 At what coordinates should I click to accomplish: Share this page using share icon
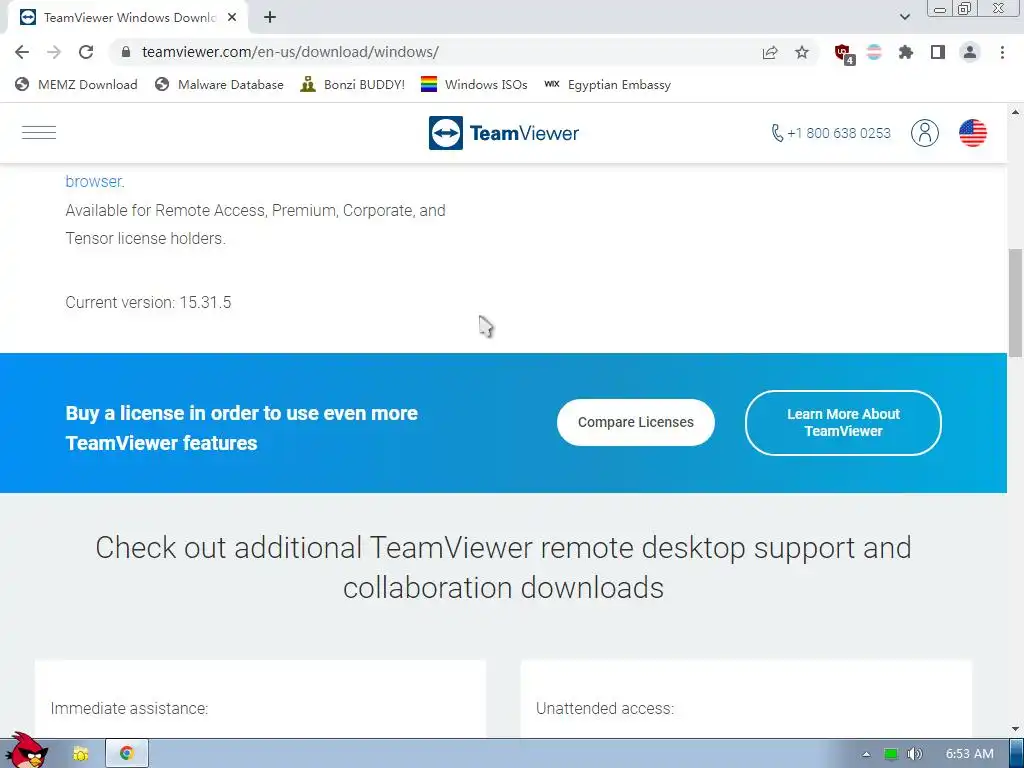pyautogui.click(x=770, y=52)
